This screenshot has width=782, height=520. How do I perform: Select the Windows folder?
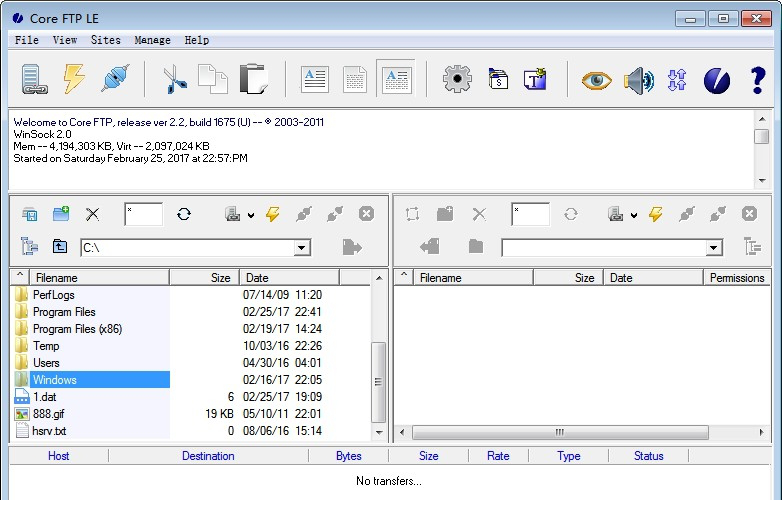click(x=92, y=379)
